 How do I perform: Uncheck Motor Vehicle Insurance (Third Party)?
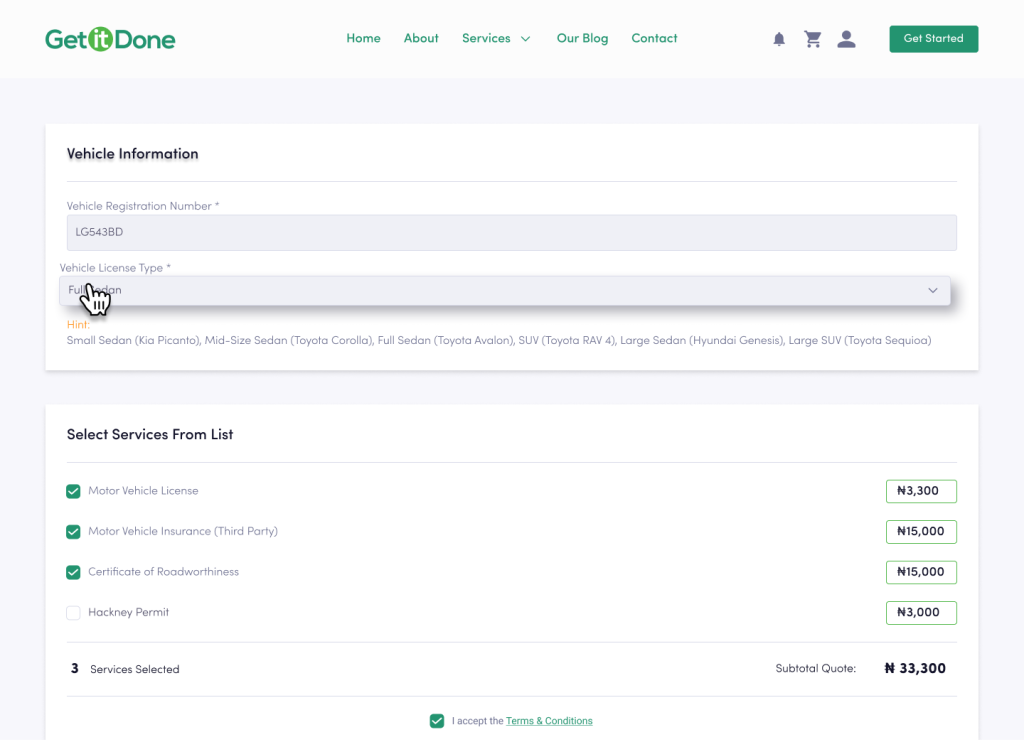tap(73, 532)
